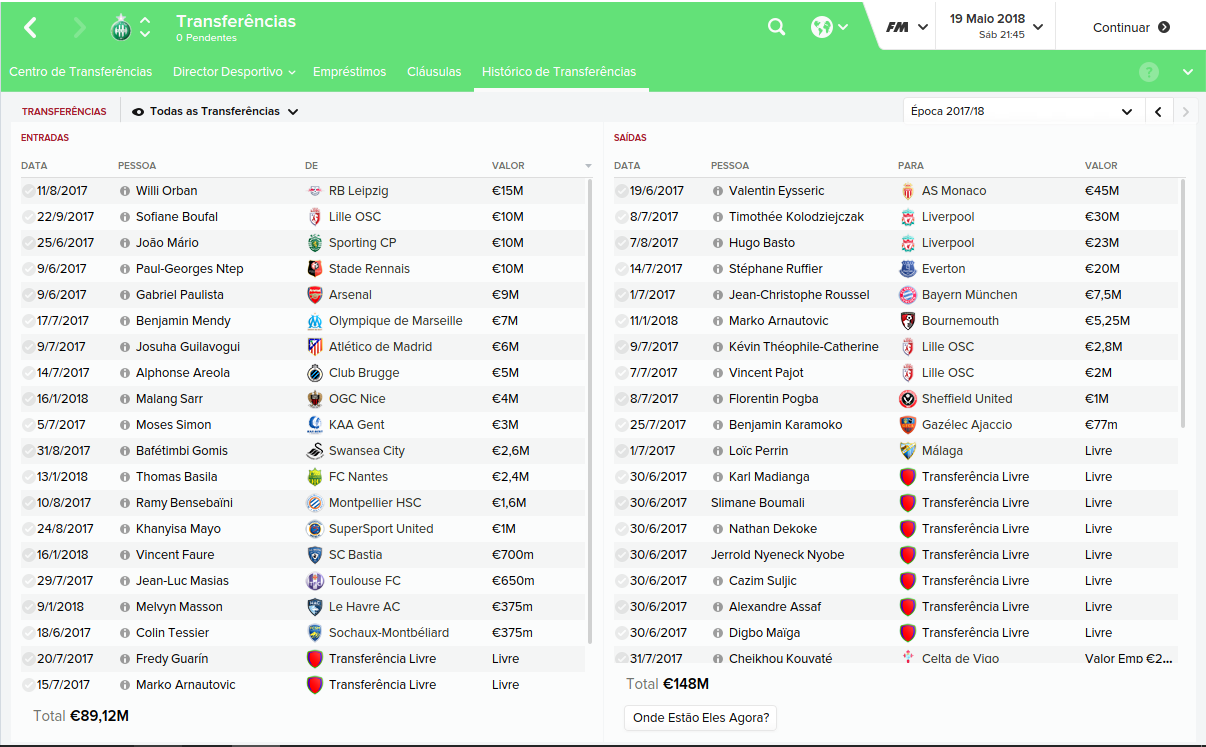
Task: Click the incoming transfers list scrollbar
Action: click(x=590, y=411)
